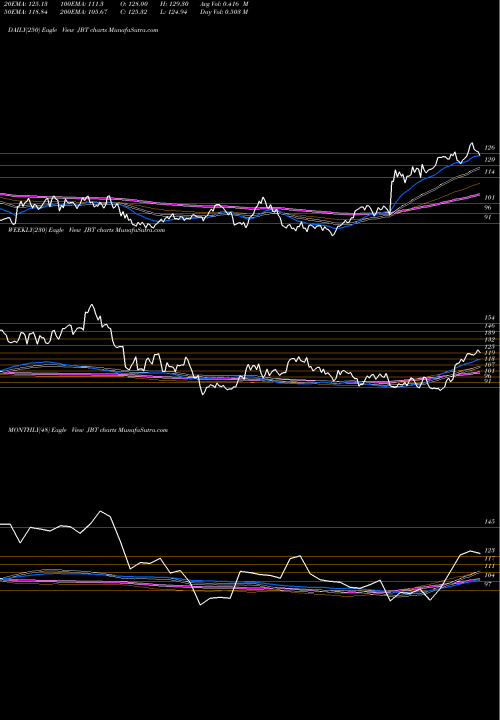Click the DAILY(250) Eagle View chart title
Screen dimensions: 500x720
point(83,30)
